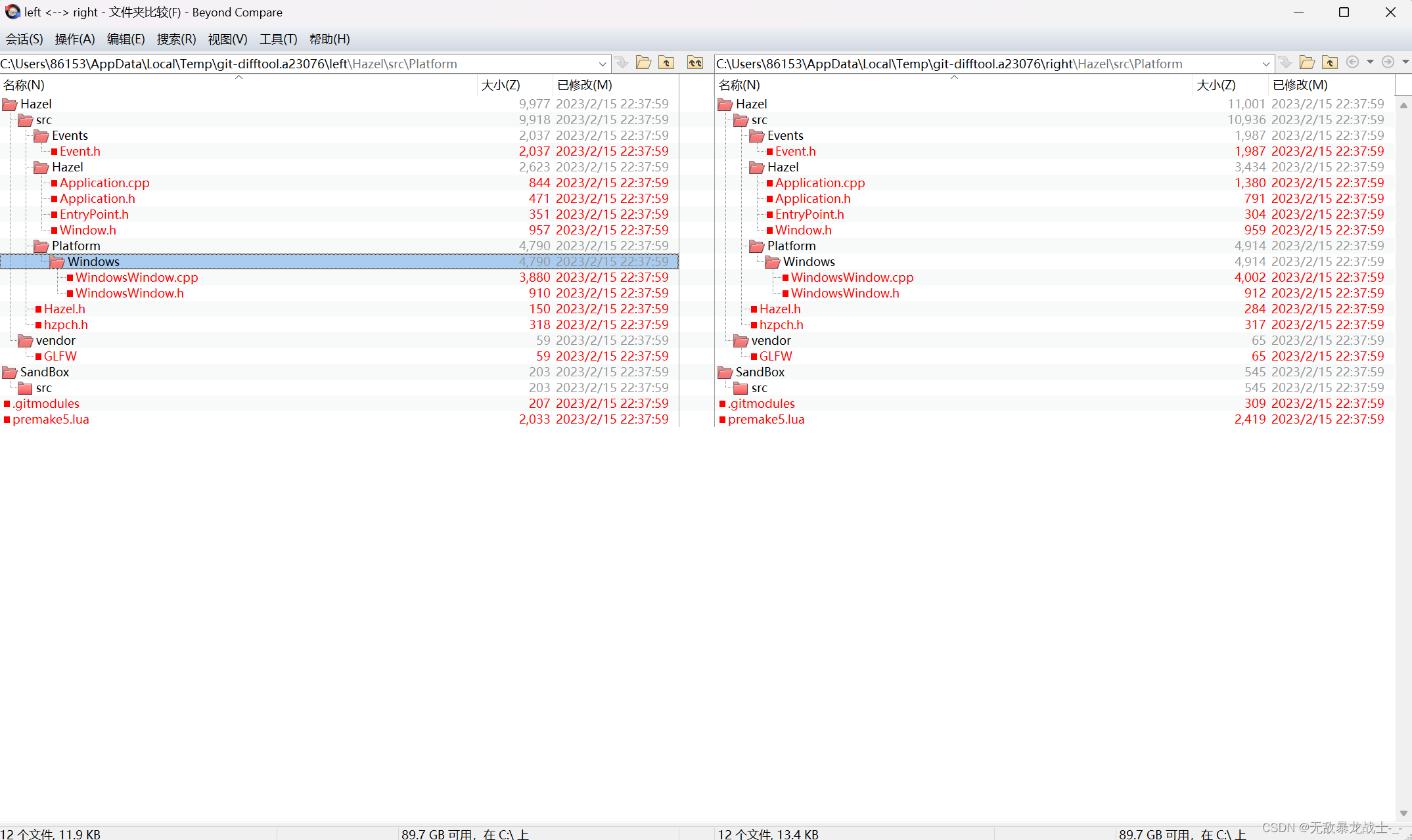1412x840 pixels.
Task: Click Beyond Compare app icon in title bar
Action: click(x=12, y=12)
